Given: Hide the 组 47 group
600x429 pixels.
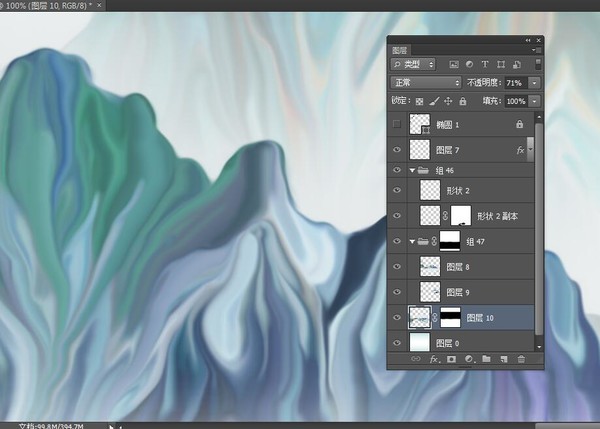Looking at the screenshot, I should [x=397, y=241].
